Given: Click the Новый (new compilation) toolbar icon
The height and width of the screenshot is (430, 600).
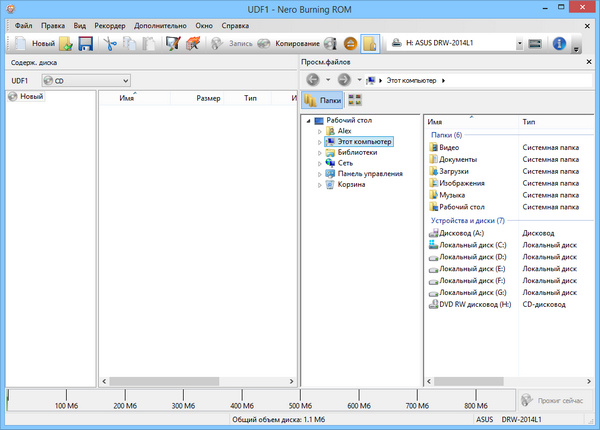Looking at the screenshot, I should click(32, 44).
